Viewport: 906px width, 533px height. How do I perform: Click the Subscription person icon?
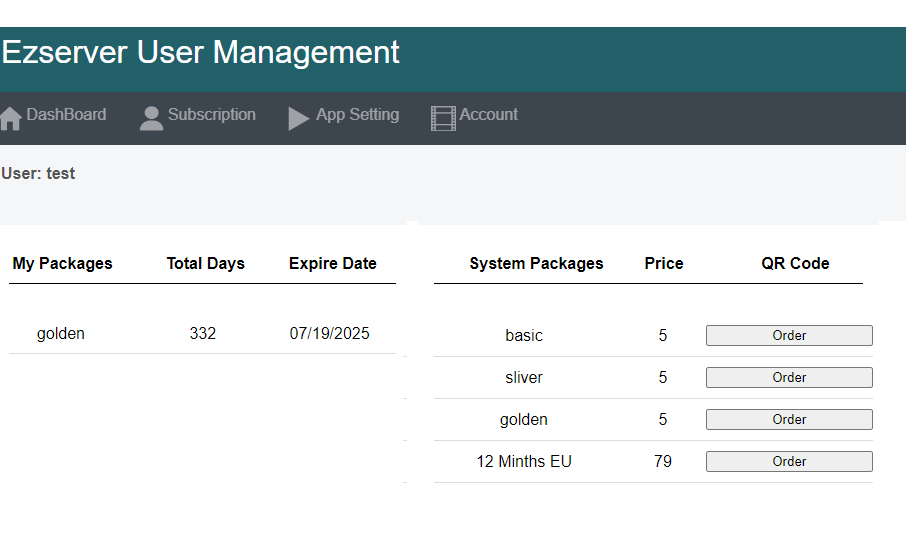[x=151, y=119]
